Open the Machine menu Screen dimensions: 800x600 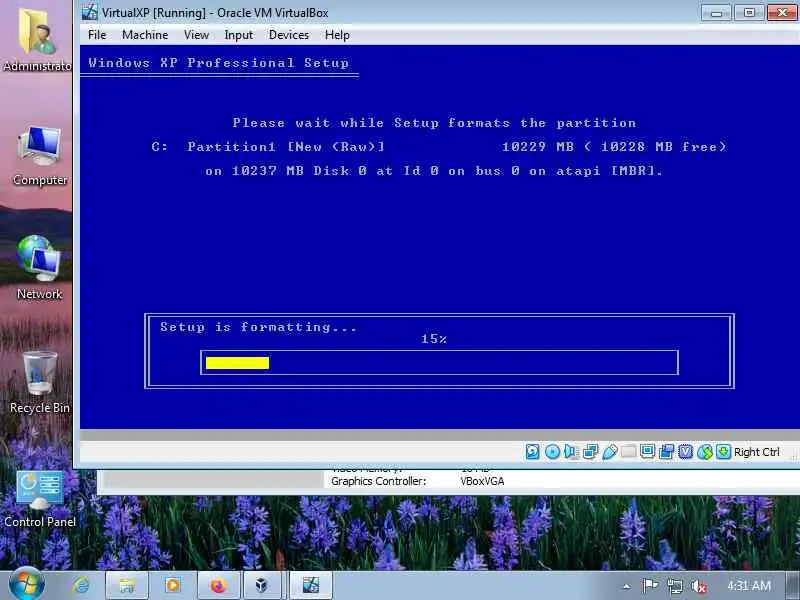click(145, 35)
